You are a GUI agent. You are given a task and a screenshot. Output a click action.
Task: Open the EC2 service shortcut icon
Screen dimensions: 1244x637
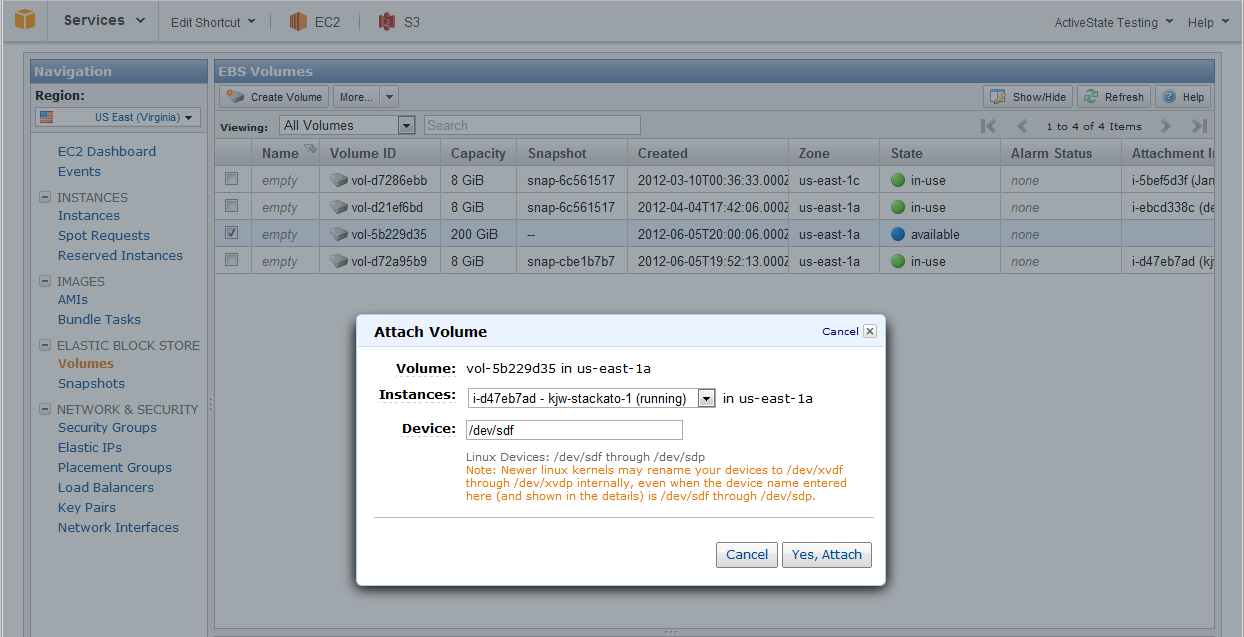pos(298,21)
